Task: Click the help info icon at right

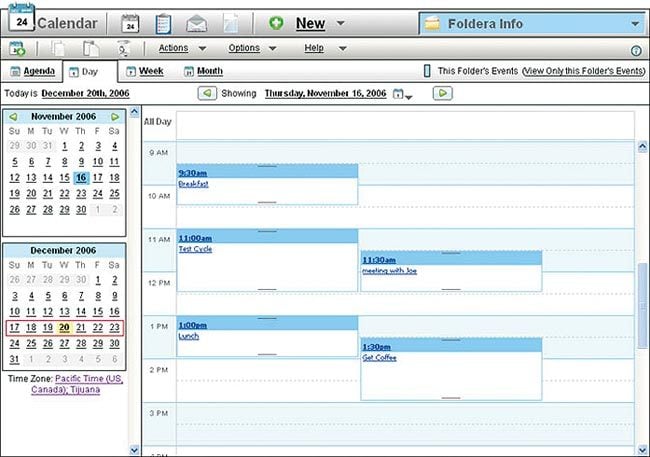Action: click(x=636, y=49)
